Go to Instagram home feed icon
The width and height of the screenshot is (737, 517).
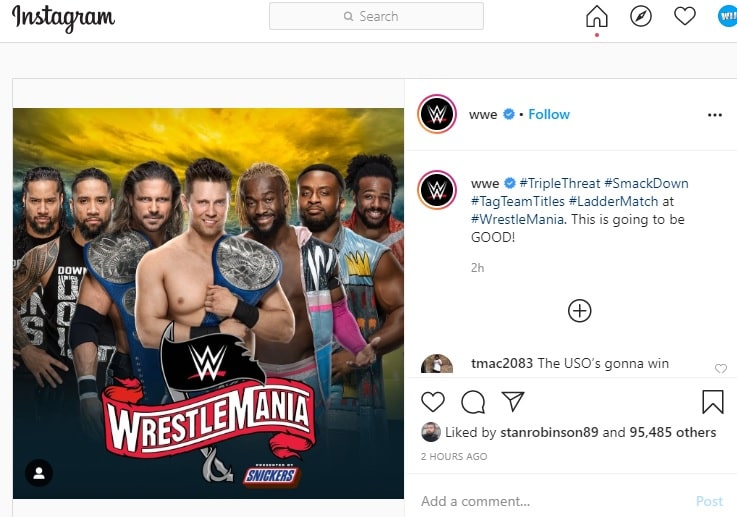tap(596, 17)
